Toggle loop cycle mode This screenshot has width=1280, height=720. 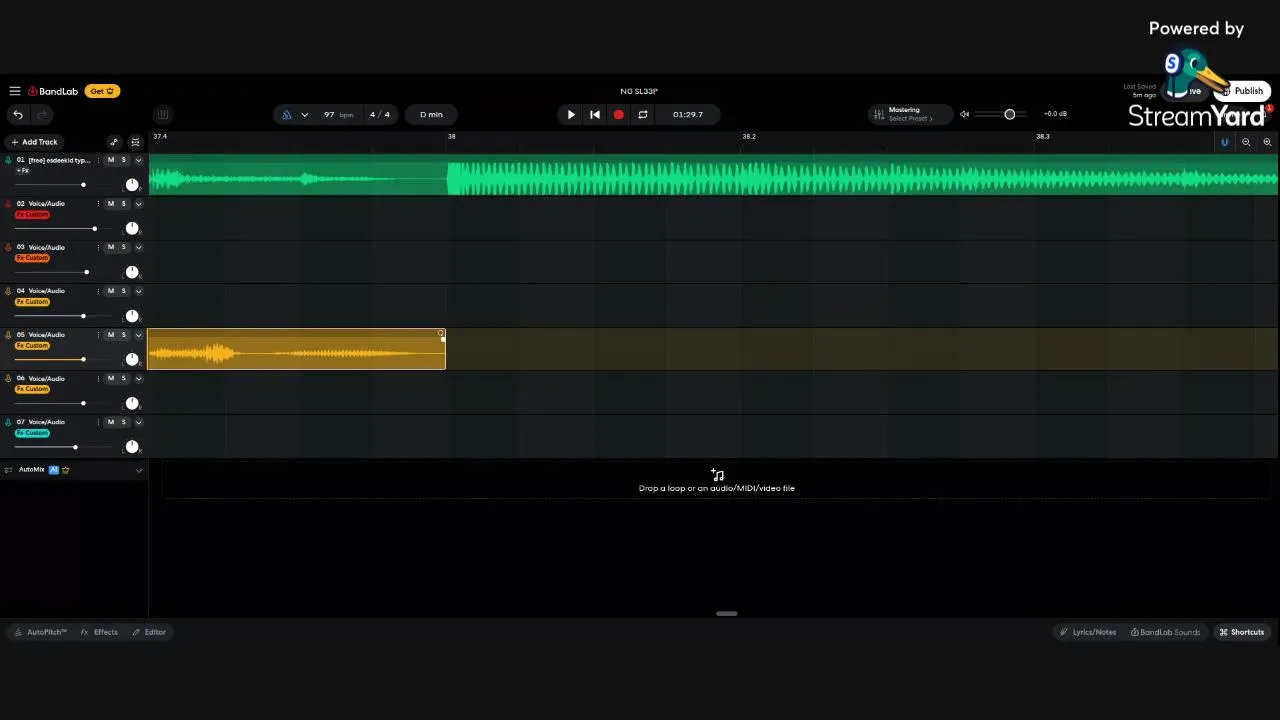(643, 115)
